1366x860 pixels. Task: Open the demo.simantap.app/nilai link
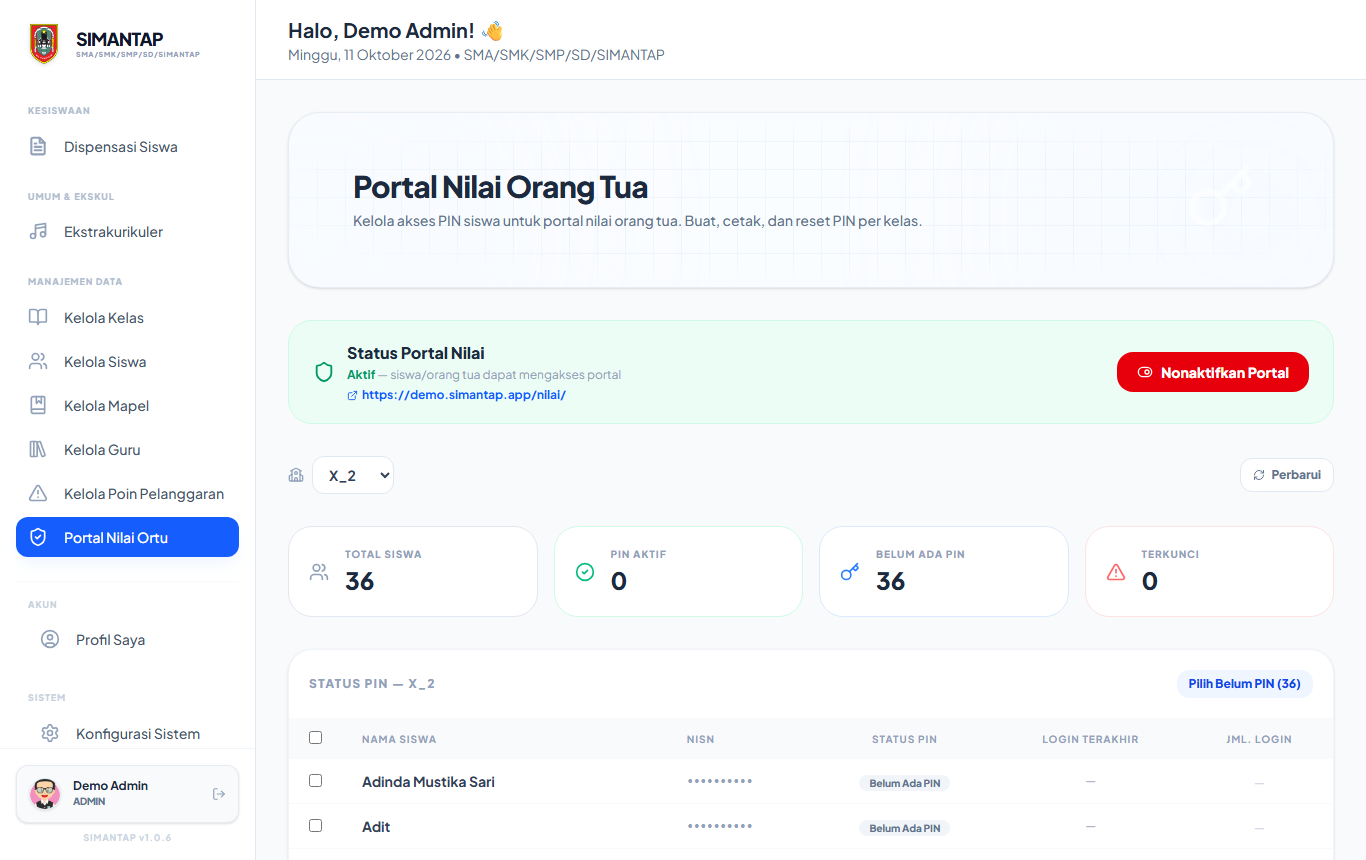[x=464, y=395]
